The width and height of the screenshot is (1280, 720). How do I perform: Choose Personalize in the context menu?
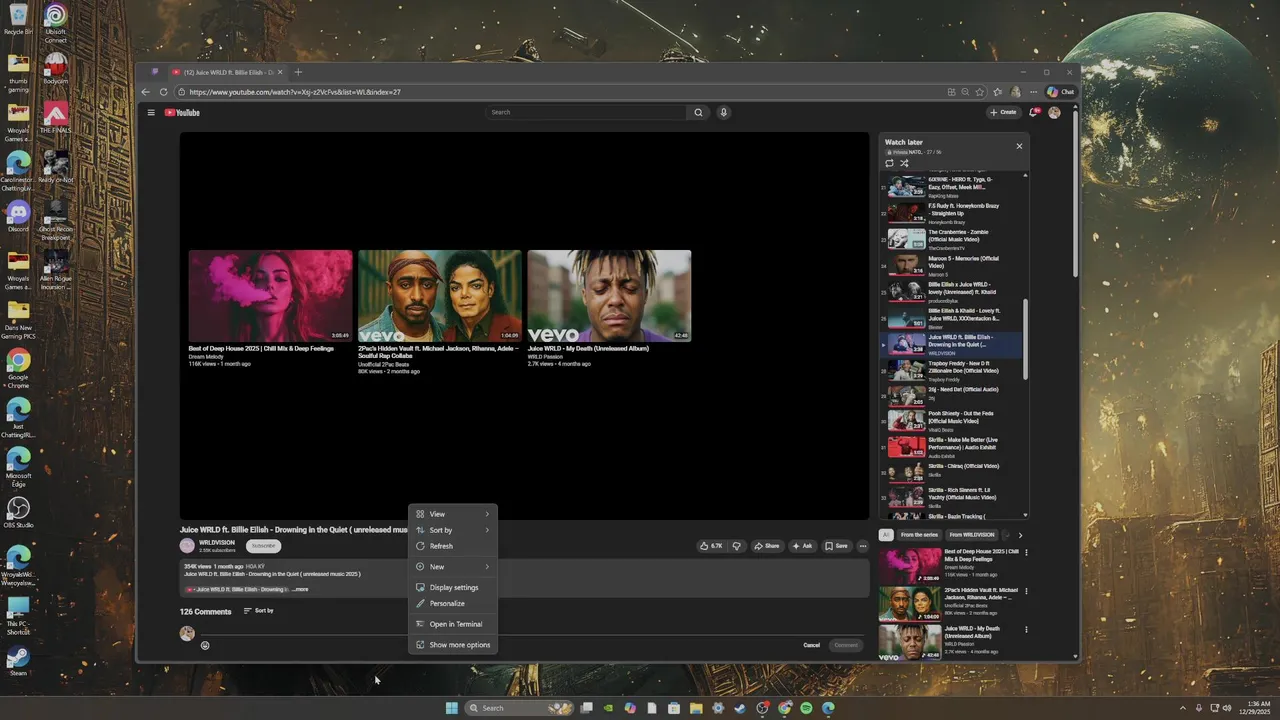(453, 603)
